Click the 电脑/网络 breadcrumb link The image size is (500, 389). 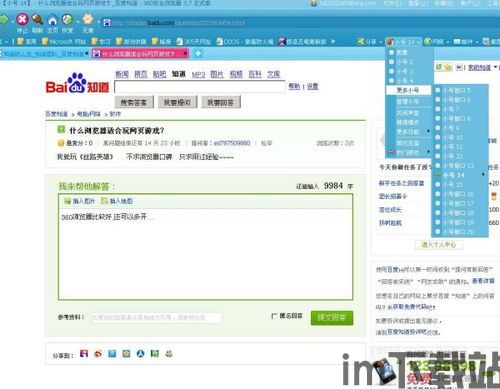pos(89,114)
